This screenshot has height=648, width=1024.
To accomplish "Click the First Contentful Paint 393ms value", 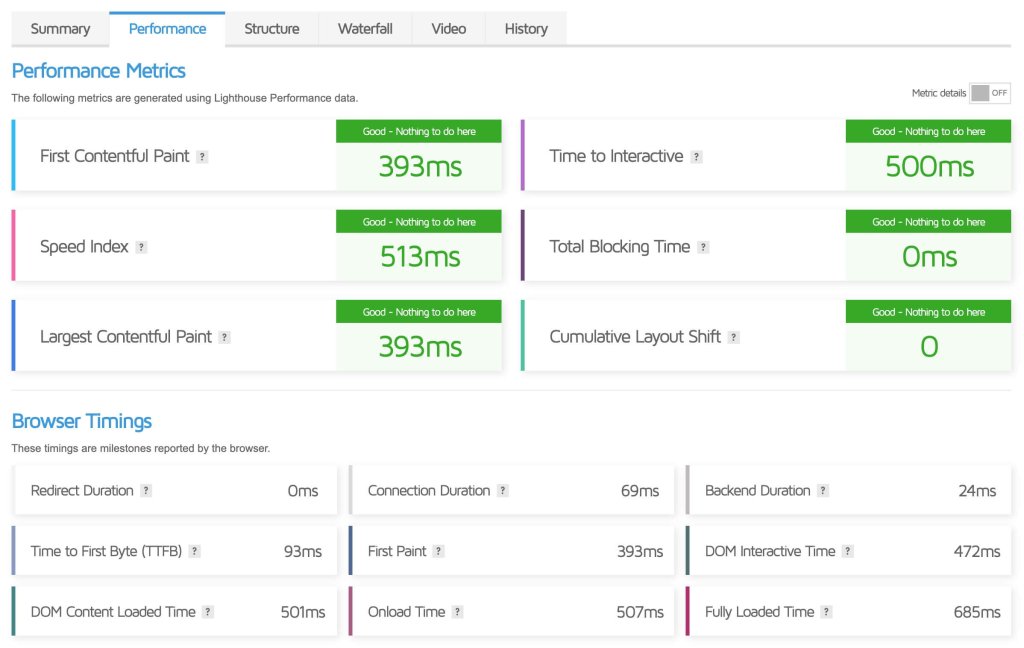I will pos(420,167).
